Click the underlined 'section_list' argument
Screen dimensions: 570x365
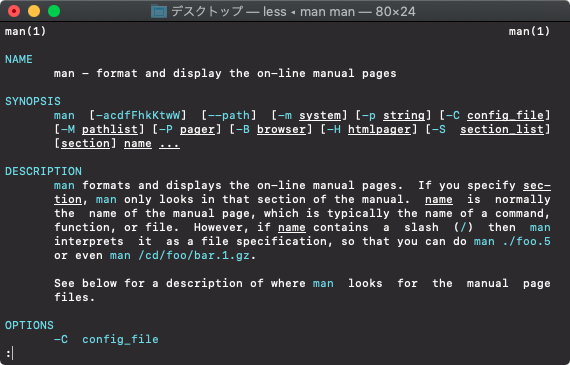[x=502, y=129]
